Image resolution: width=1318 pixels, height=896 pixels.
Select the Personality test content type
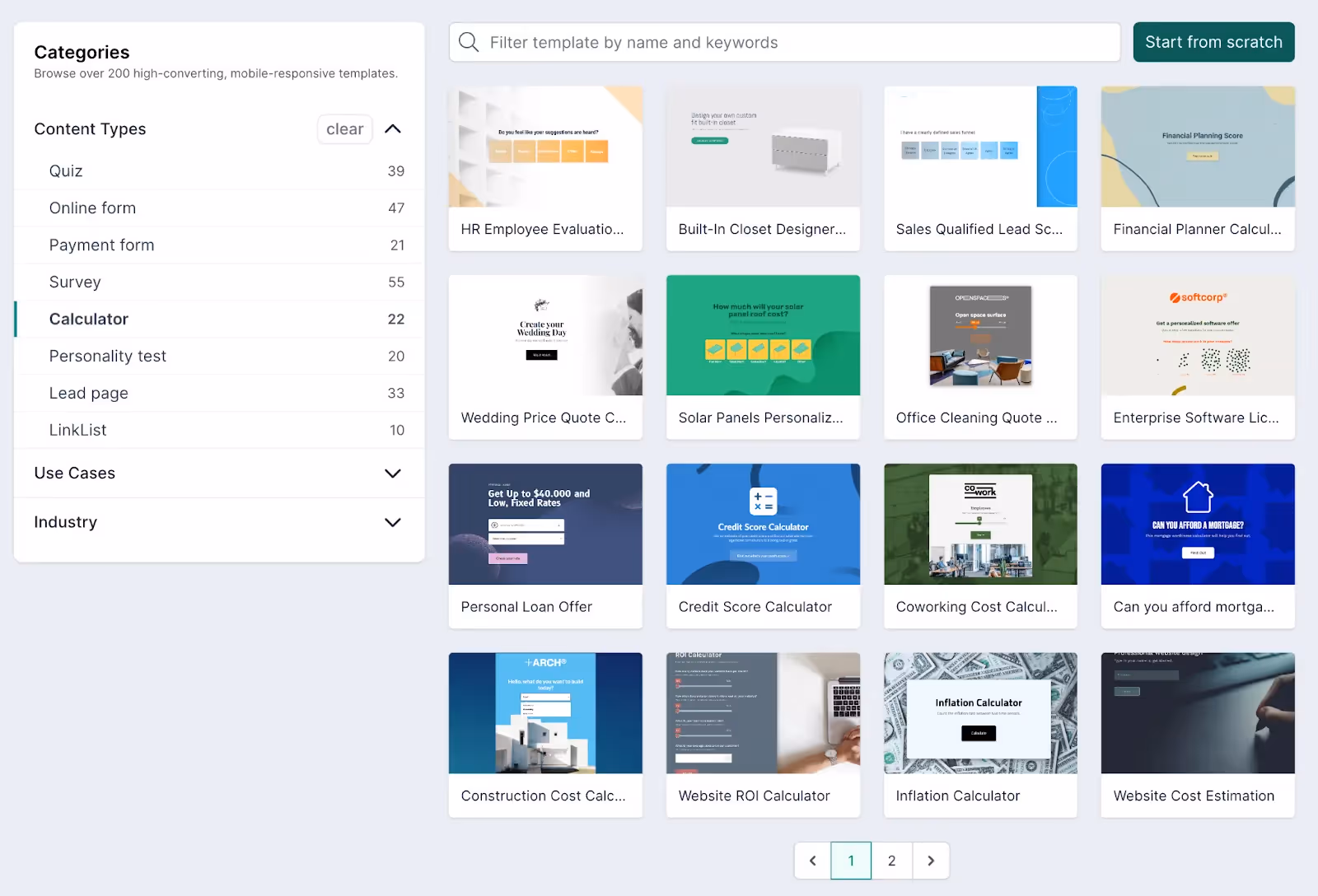click(x=219, y=357)
